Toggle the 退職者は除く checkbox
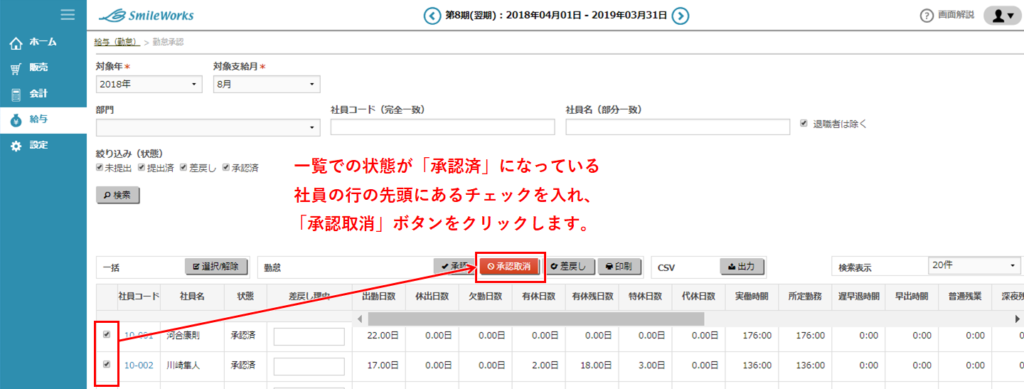Image resolution: width=1024 pixels, height=389 pixels. [805, 123]
